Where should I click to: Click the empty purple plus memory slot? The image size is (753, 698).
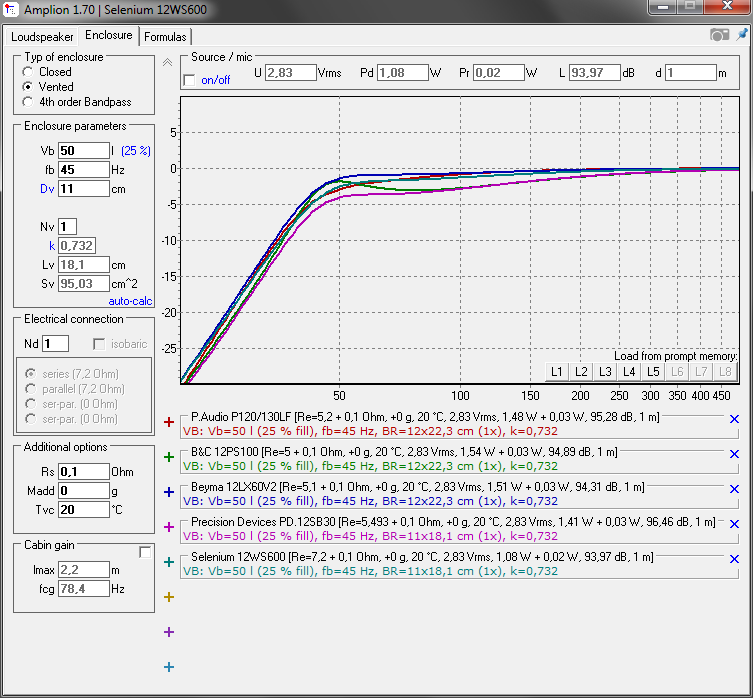[169, 632]
